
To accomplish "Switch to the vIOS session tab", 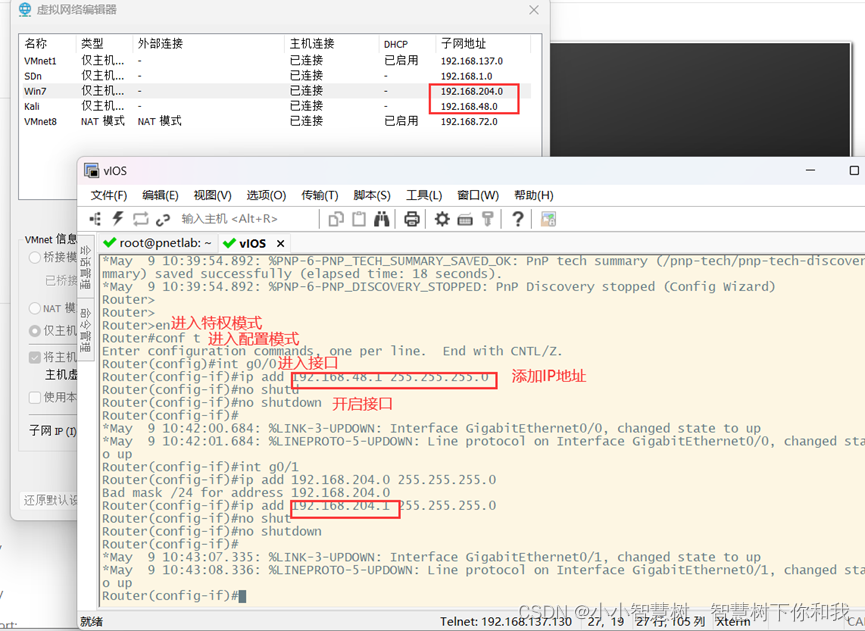I will coord(254,243).
